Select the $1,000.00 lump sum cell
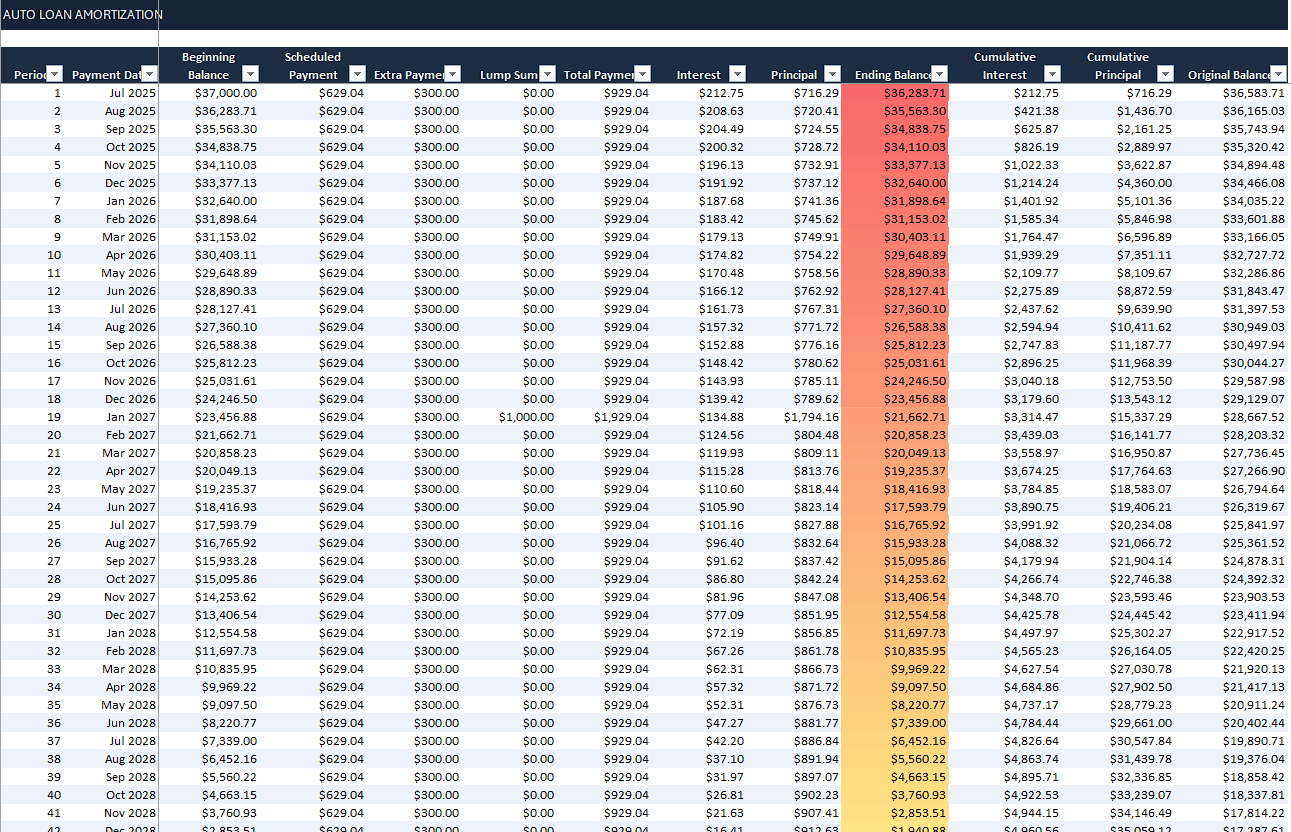This screenshot has height=832, width=1291. tap(509, 417)
